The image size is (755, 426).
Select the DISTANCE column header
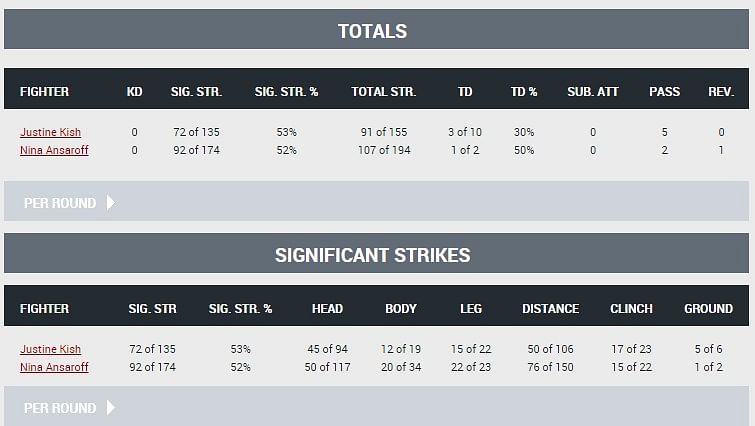tap(550, 309)
